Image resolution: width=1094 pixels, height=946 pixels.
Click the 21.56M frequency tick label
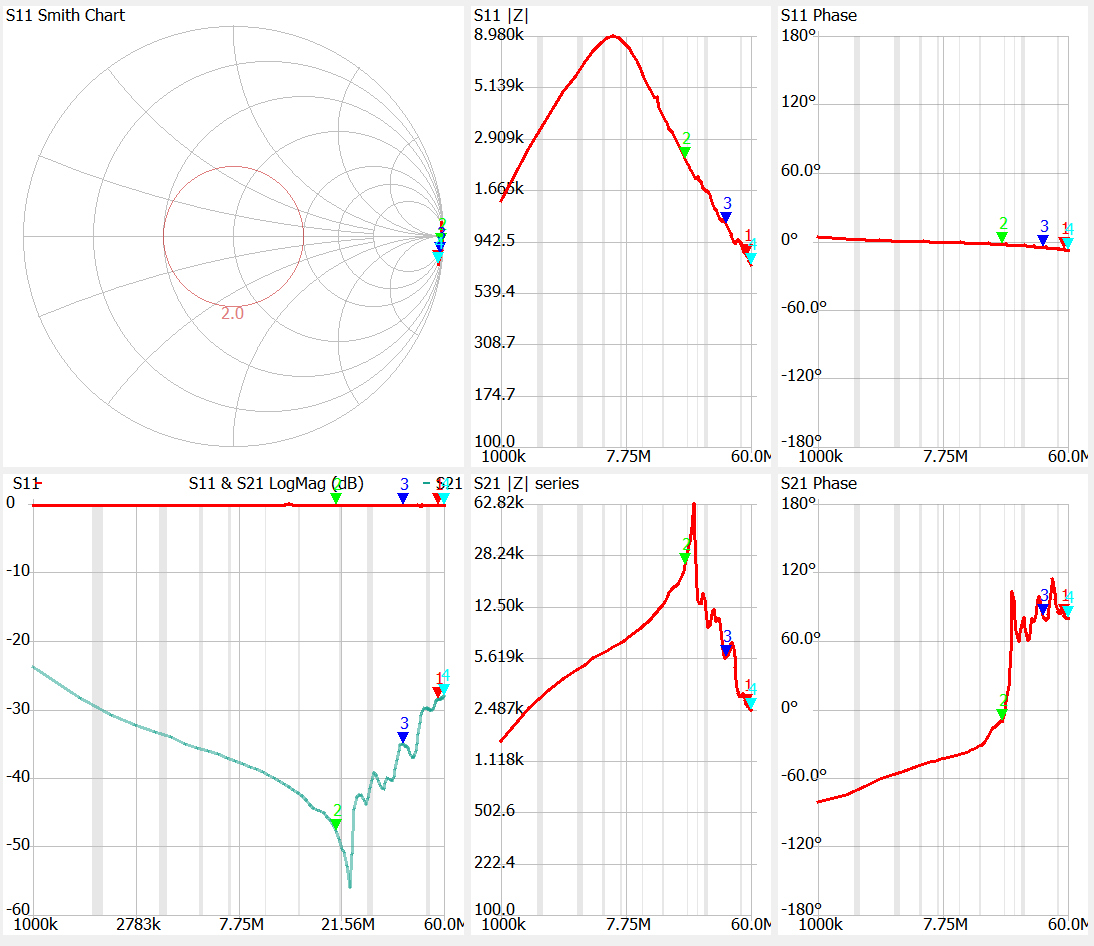pyautogui.click(x=350, y=923)
